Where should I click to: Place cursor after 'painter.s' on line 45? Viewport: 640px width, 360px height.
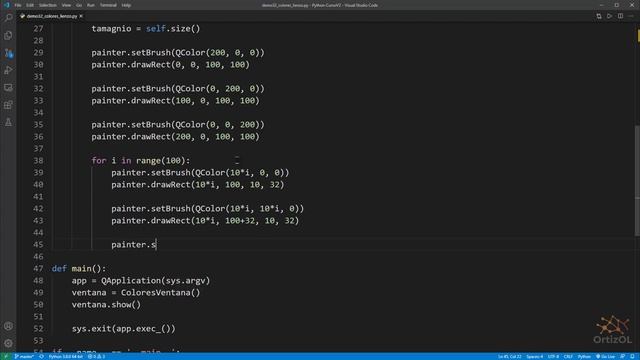157,244
